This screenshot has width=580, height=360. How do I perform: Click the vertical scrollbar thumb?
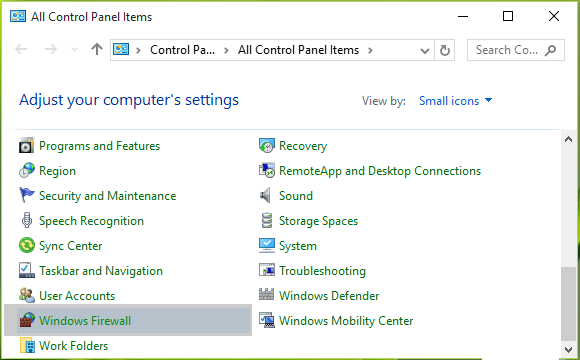click(569, 303)
